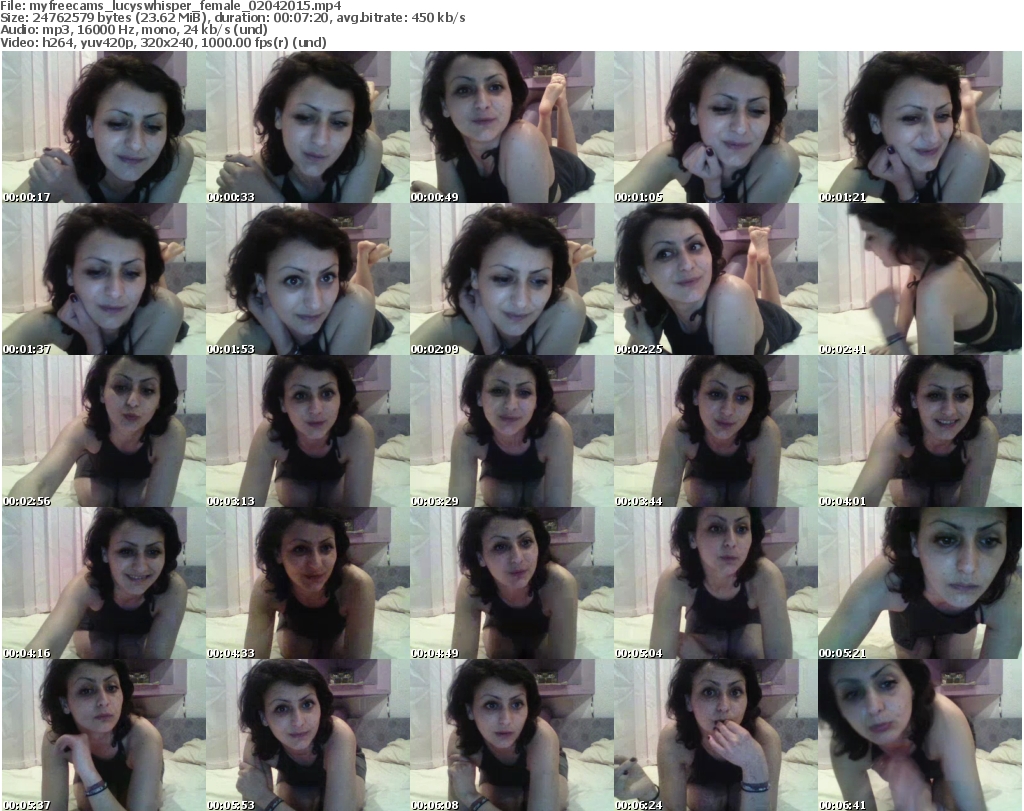The image size is (1024, 811).
Task: Click the frame at timestamp 00:06:24
Action: tap(716, 735)
